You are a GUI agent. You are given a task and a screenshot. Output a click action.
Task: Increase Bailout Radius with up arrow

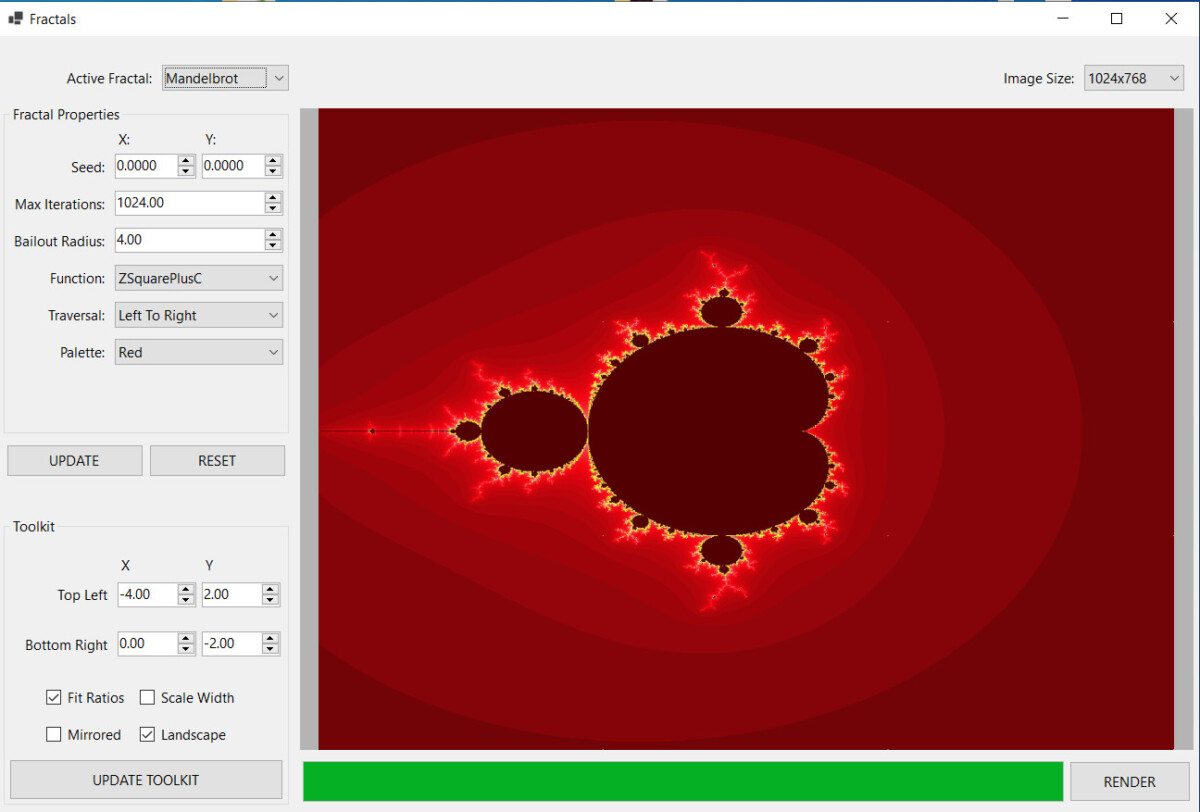(x=273, y=235)
